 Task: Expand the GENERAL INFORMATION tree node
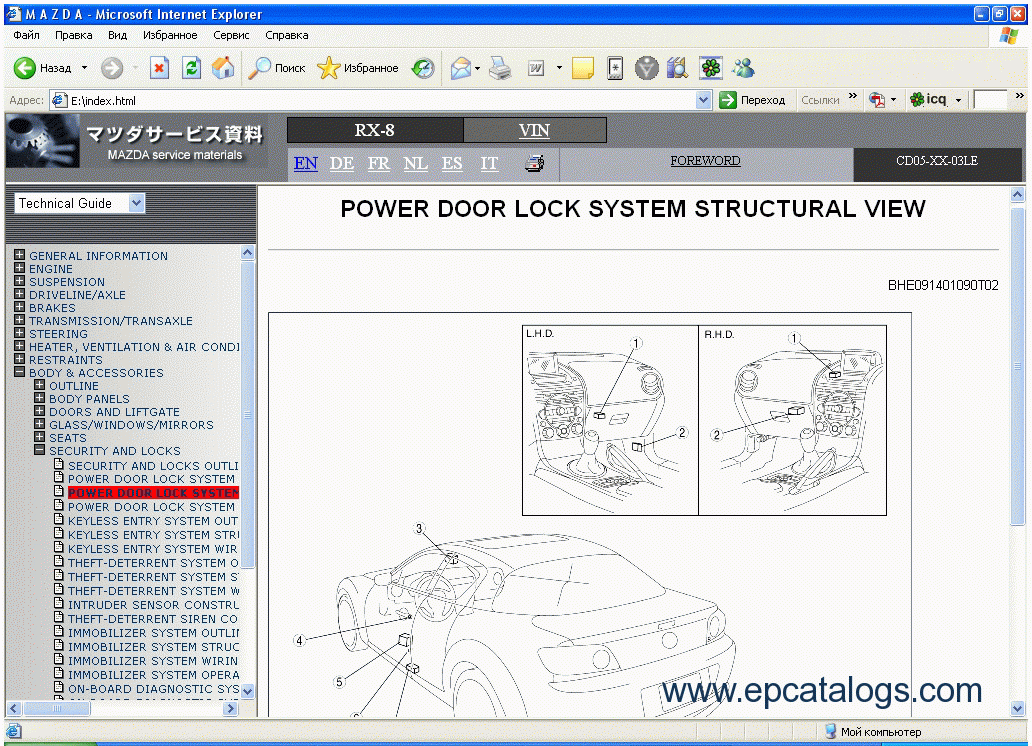coord(20,255)
